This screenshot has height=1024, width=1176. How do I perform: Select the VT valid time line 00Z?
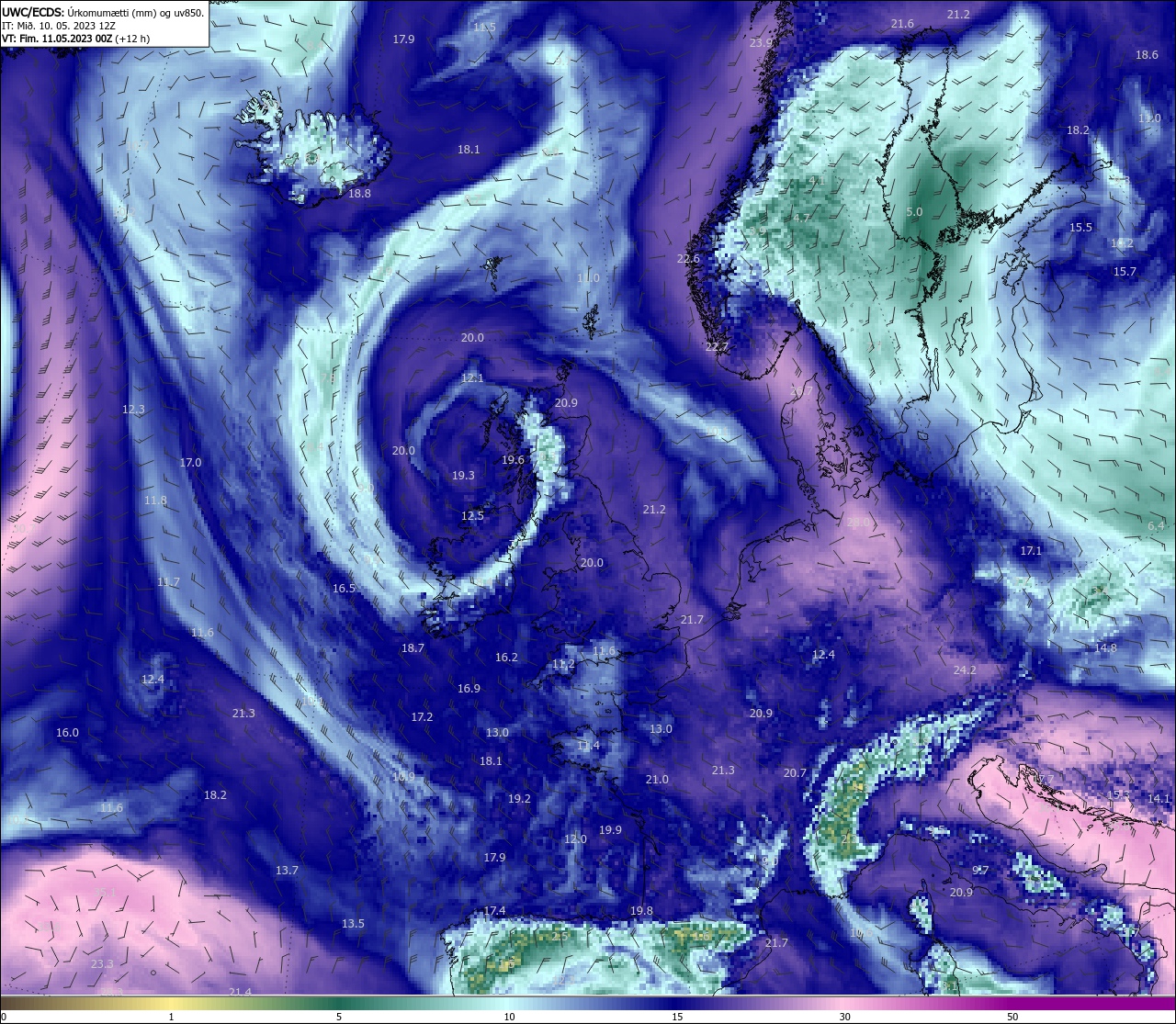coord(76,39)
